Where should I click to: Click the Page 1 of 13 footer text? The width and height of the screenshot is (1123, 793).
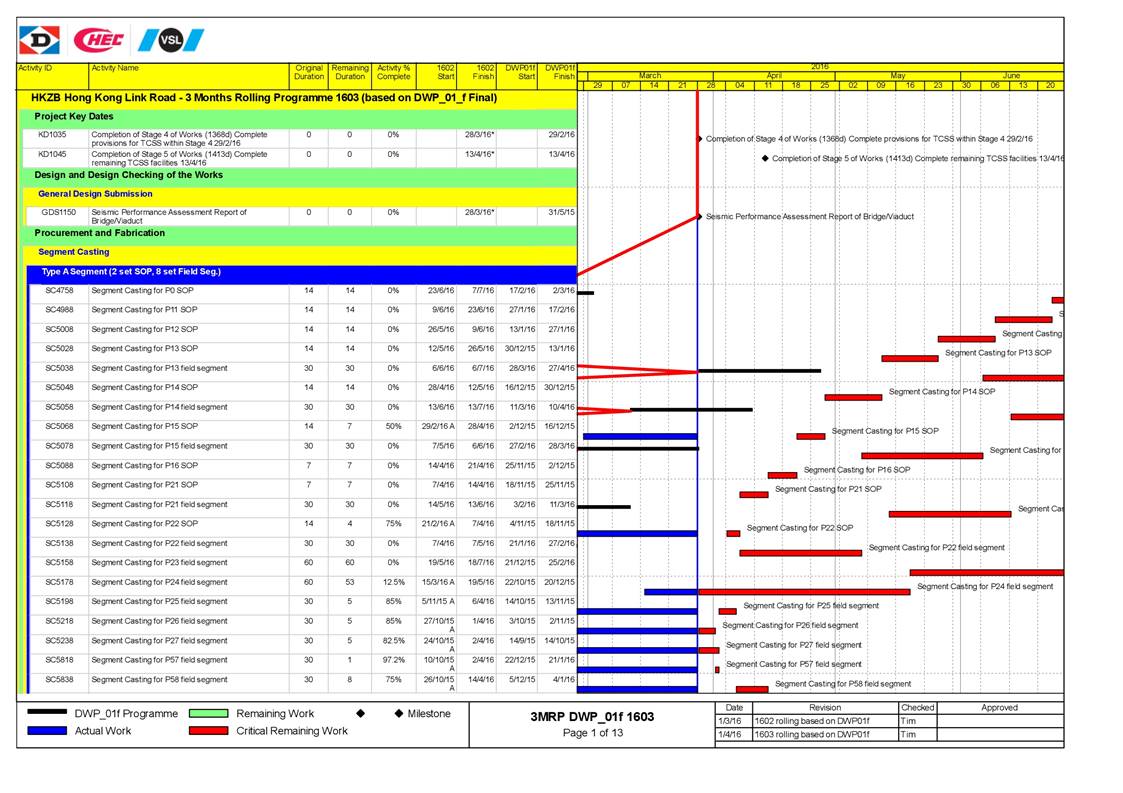[x=592, y=733]
